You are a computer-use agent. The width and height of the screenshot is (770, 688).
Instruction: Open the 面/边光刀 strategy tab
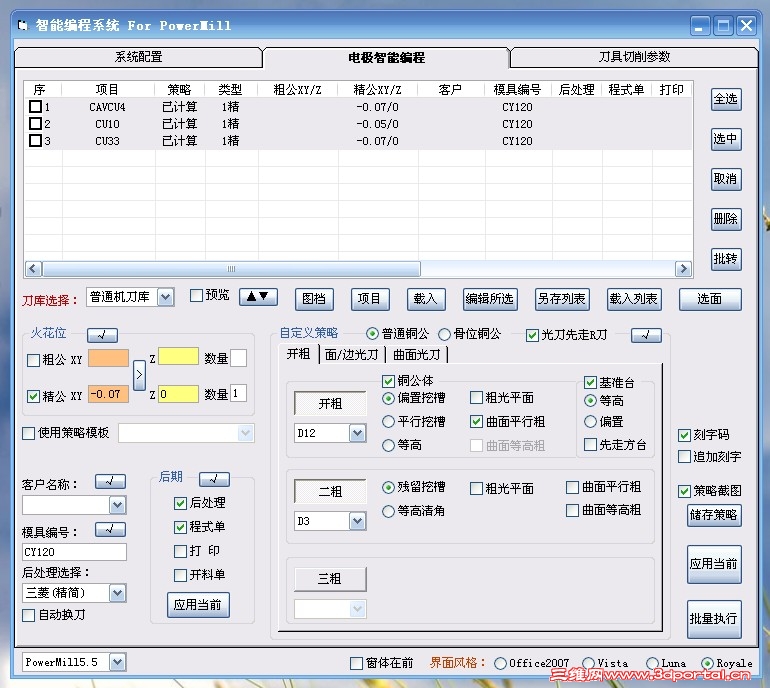pyautogui.click(x=352, y=355)
